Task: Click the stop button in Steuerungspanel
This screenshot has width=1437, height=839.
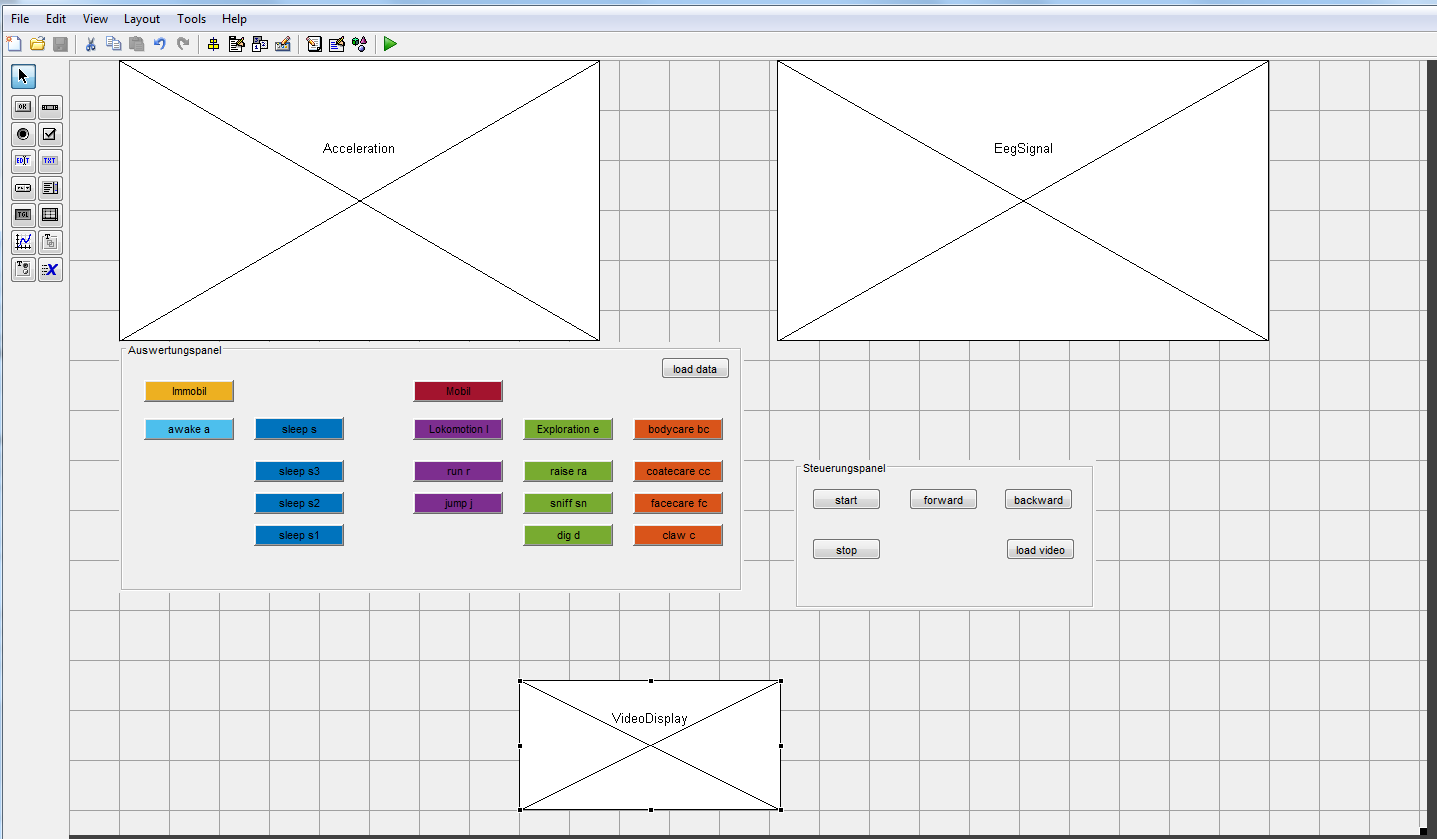Action: click(x=846, y=549)
